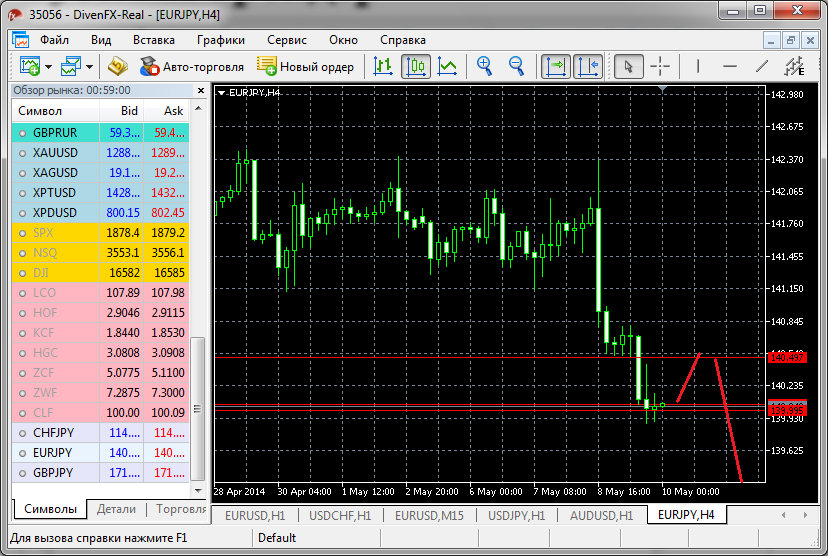Image resolution: width=828 pixels, height=556 pixels.
Task: Click the 140.497 price level label
Action: point(787,357)
